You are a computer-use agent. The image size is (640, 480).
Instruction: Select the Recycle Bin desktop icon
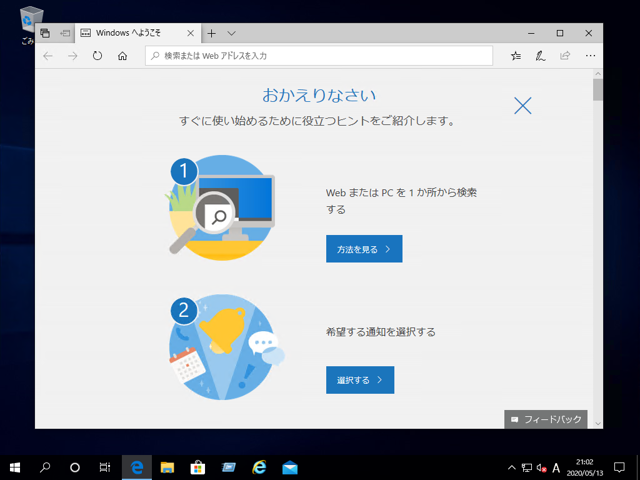coord(27,24)
